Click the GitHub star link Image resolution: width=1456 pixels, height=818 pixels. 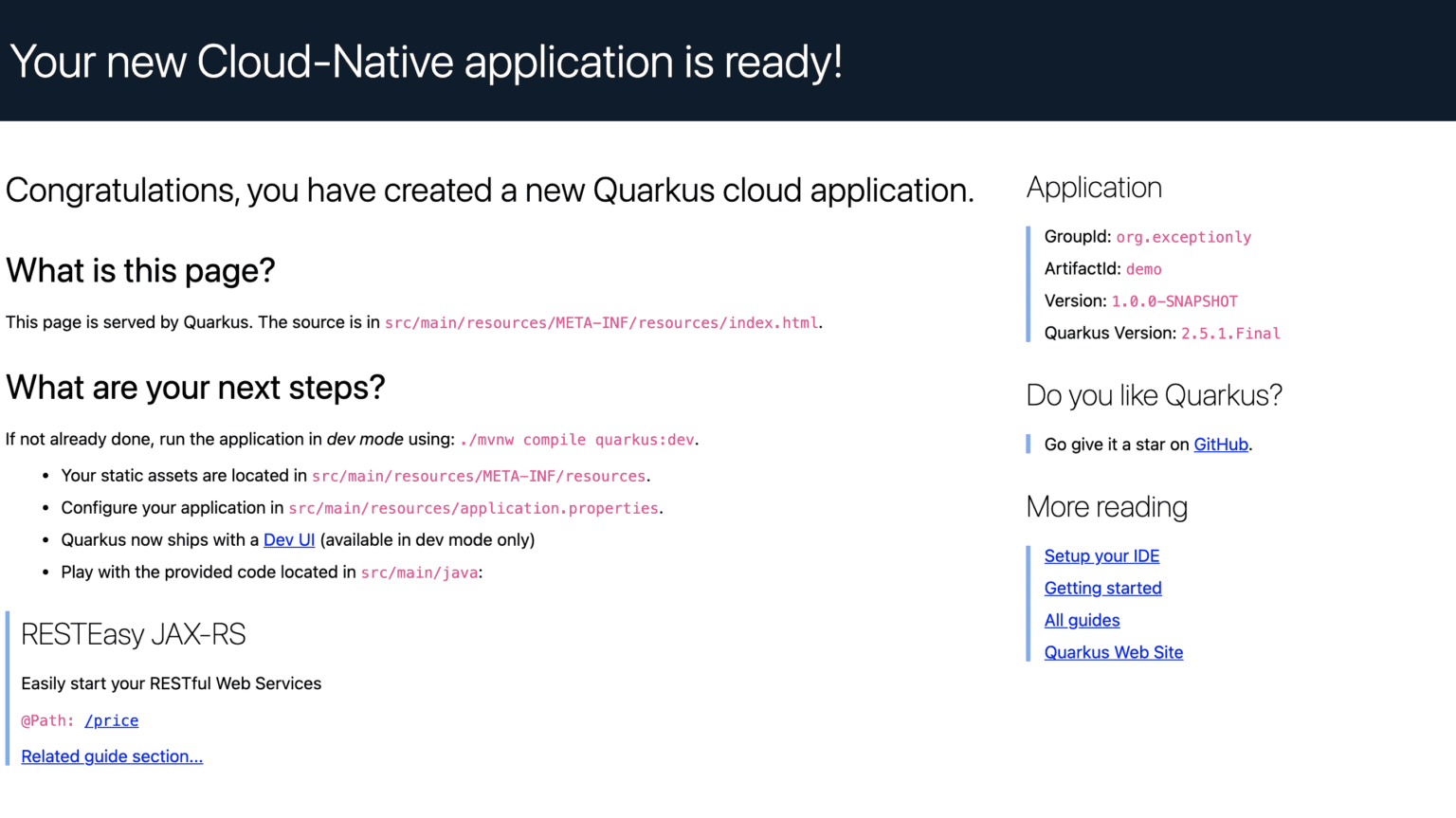[x=1221, y=444]
